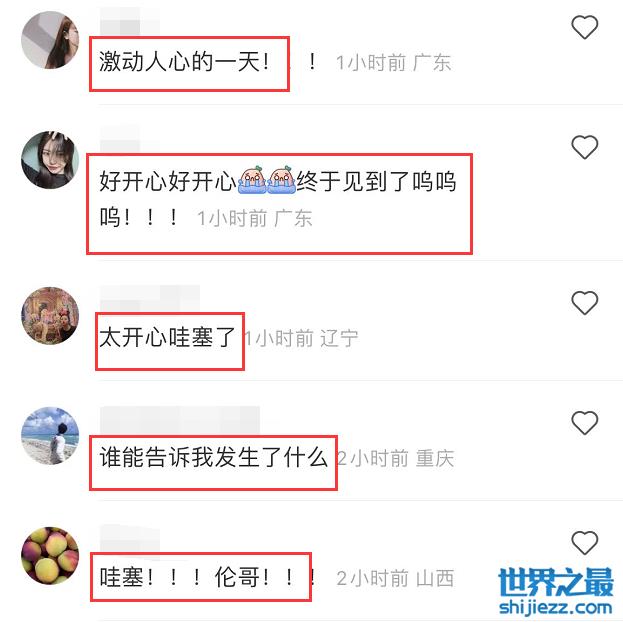Reply to comment 激动人心的一天!
Viewport: 623px width, 622px height.
[x=208, y=62]
